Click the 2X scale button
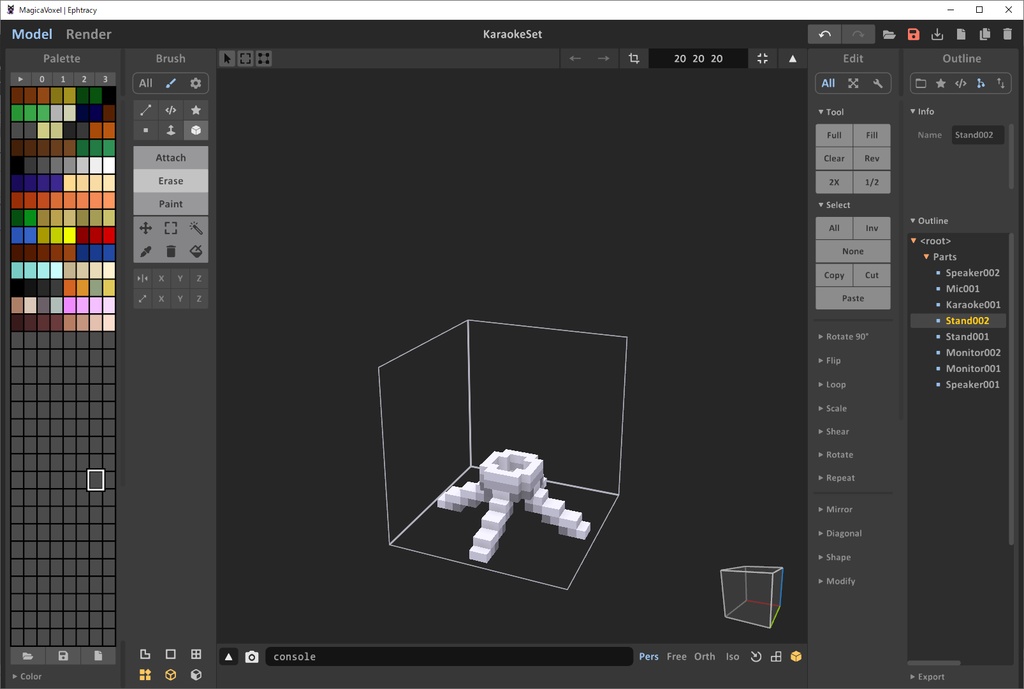The image size is (1024, 689). click(x=834, y=182)
